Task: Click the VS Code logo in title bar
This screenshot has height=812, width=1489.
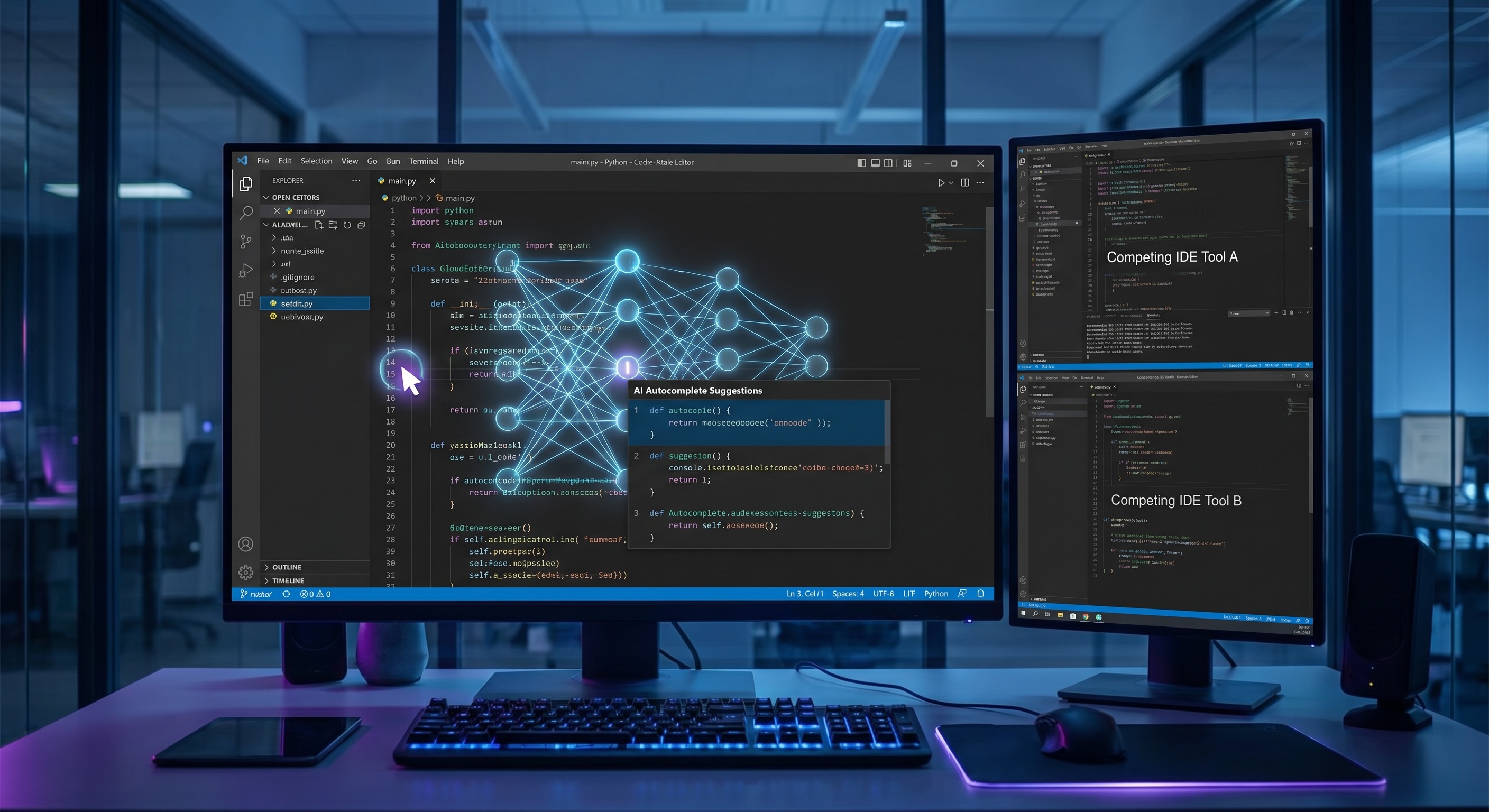Action: pos(243,161)
